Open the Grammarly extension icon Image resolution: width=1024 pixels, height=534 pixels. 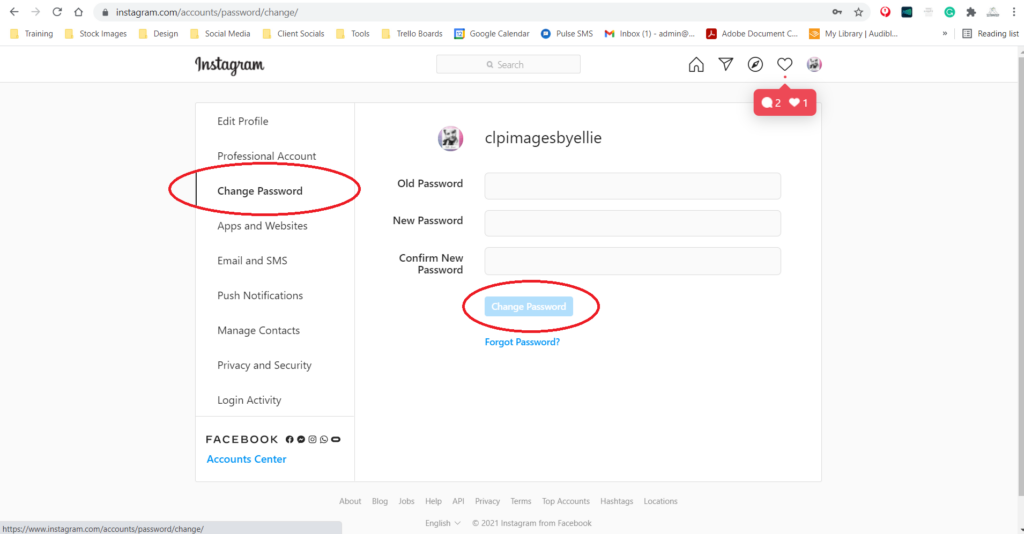pyautogui.click(x=950, y=12)
